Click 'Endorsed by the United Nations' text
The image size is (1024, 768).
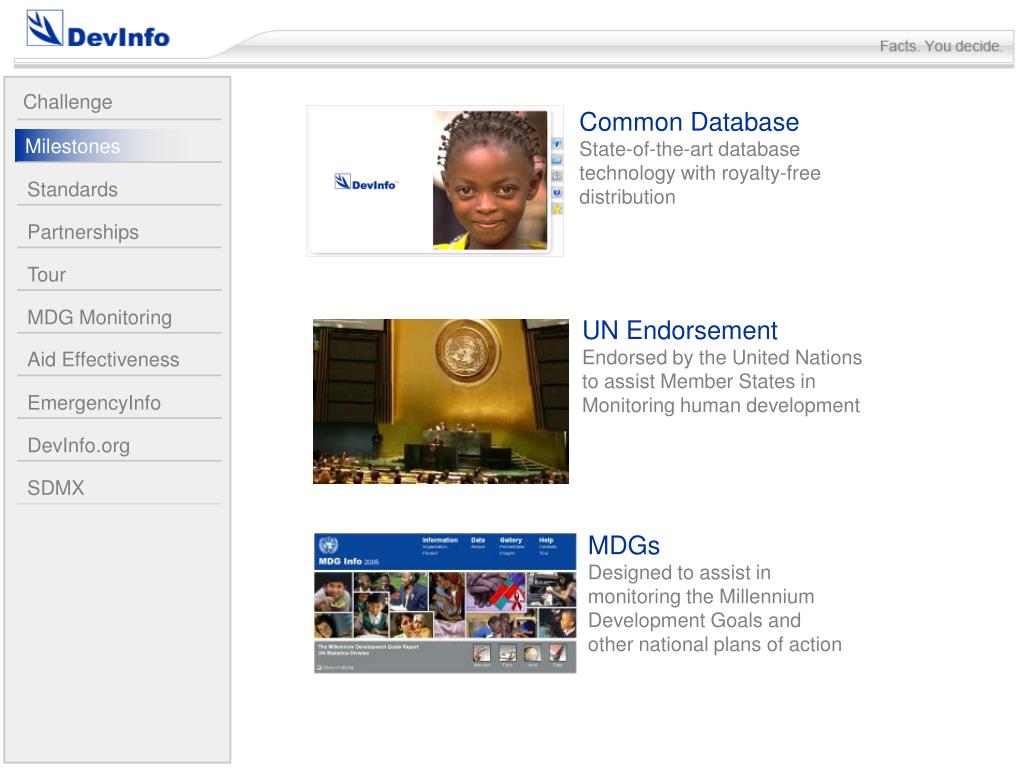722,357
